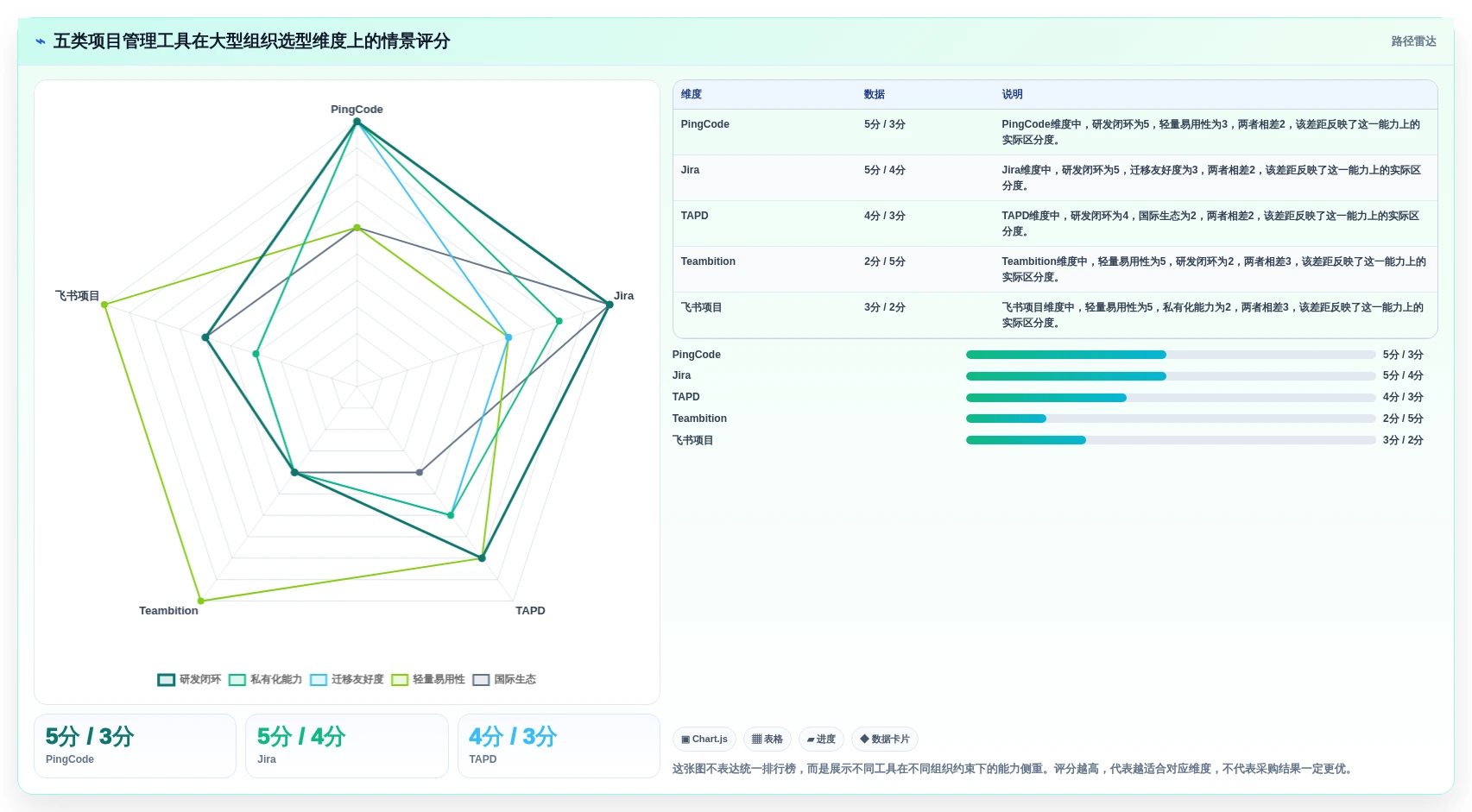1472x812 pixels.
Task: Toggle the 私有化能力 legend series
Action: (265, 680)
